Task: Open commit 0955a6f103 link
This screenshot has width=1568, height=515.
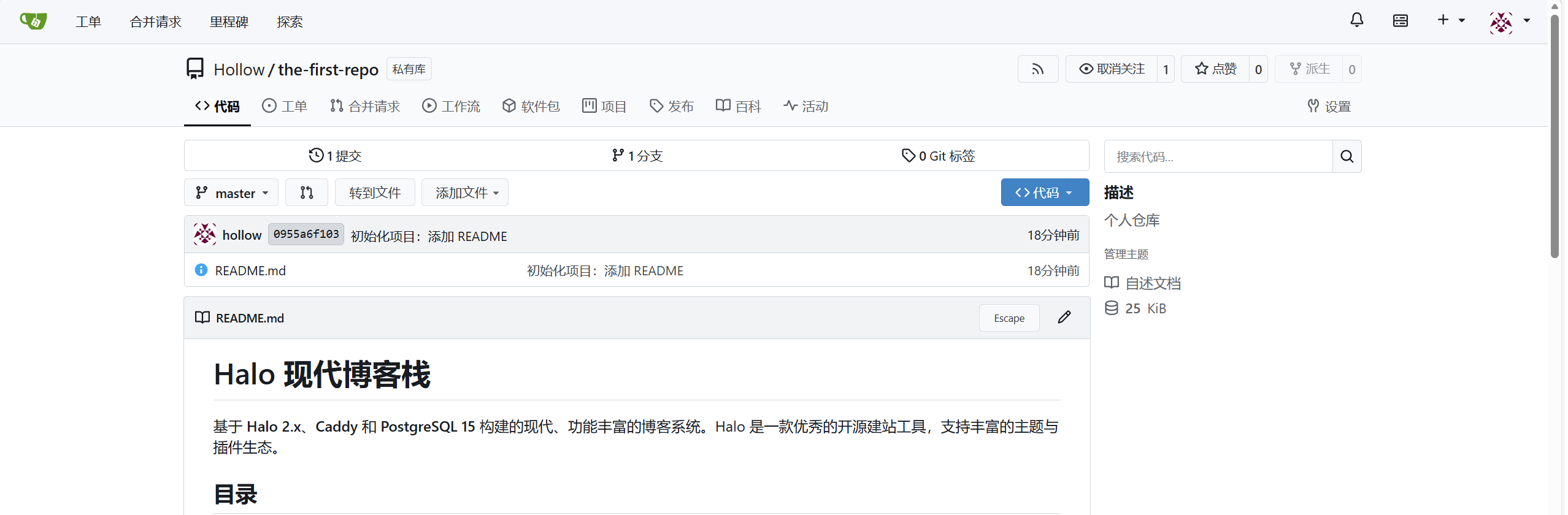Action: coord(306,235)
